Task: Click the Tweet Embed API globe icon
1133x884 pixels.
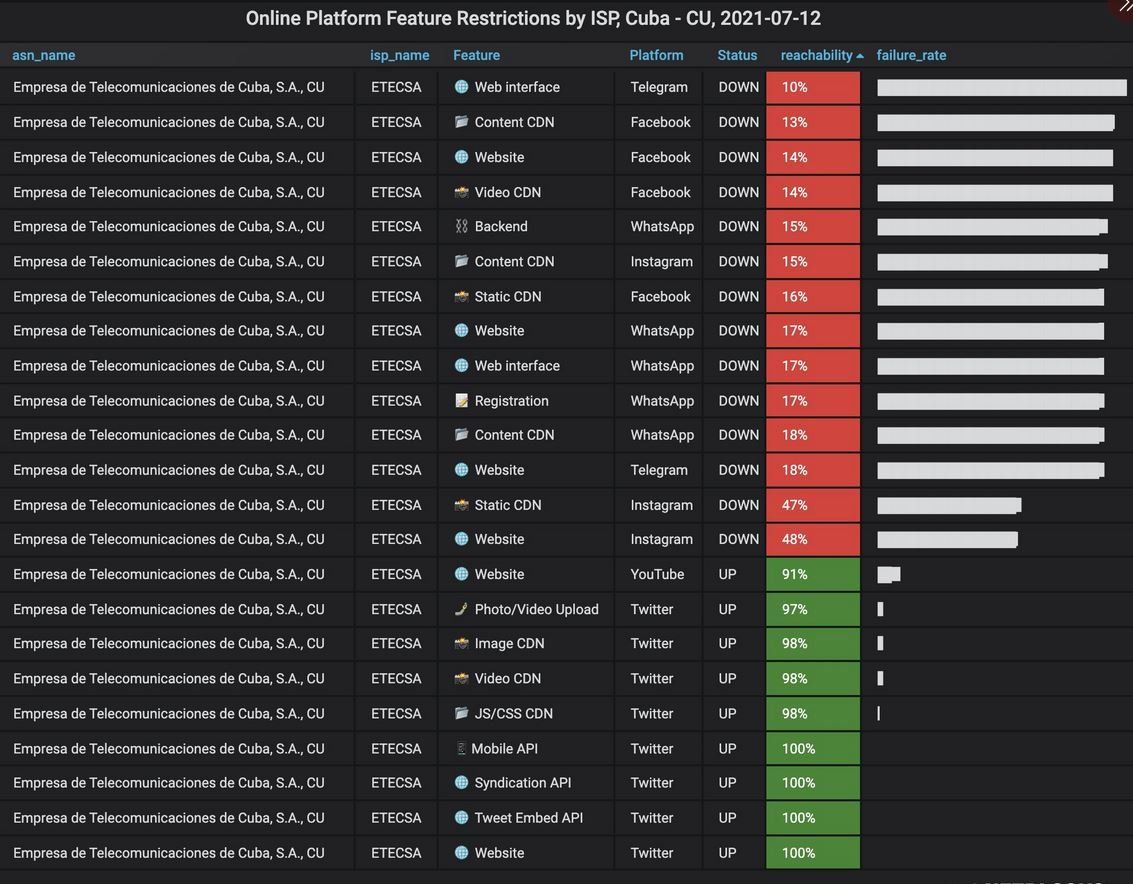Action: point(460,817)
